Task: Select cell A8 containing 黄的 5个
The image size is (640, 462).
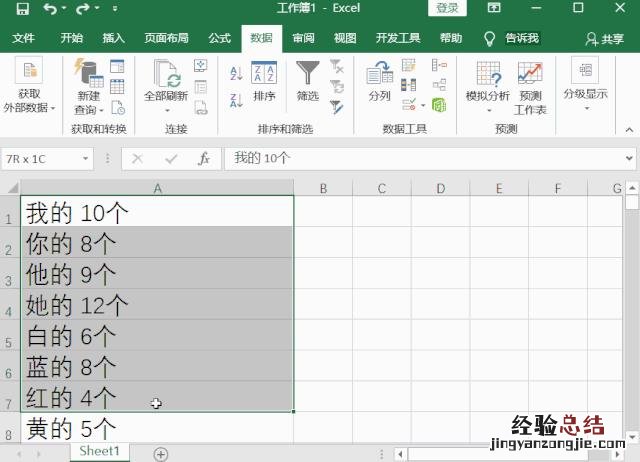Action: (x=156, y=429)
